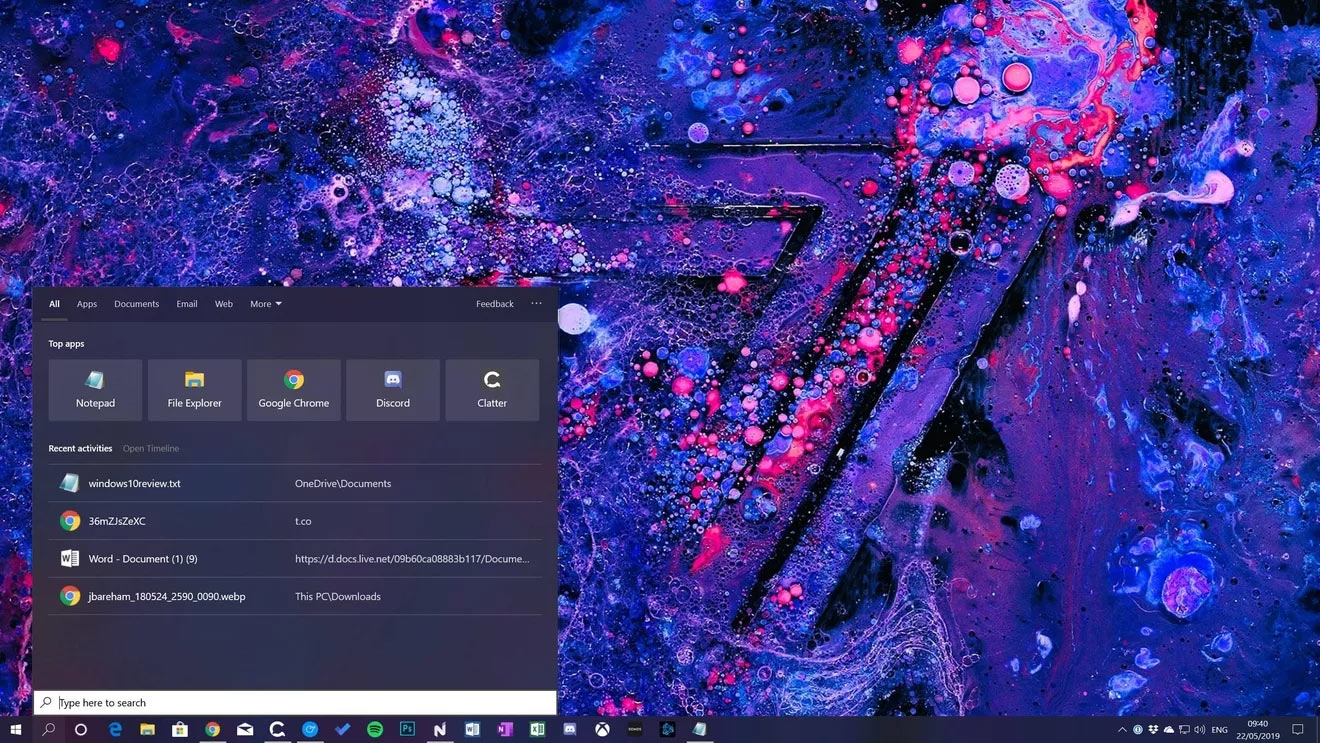The image size is (1320, 743).
Task: Expand the More filter dropdown
Action: [x=265, y=304]
